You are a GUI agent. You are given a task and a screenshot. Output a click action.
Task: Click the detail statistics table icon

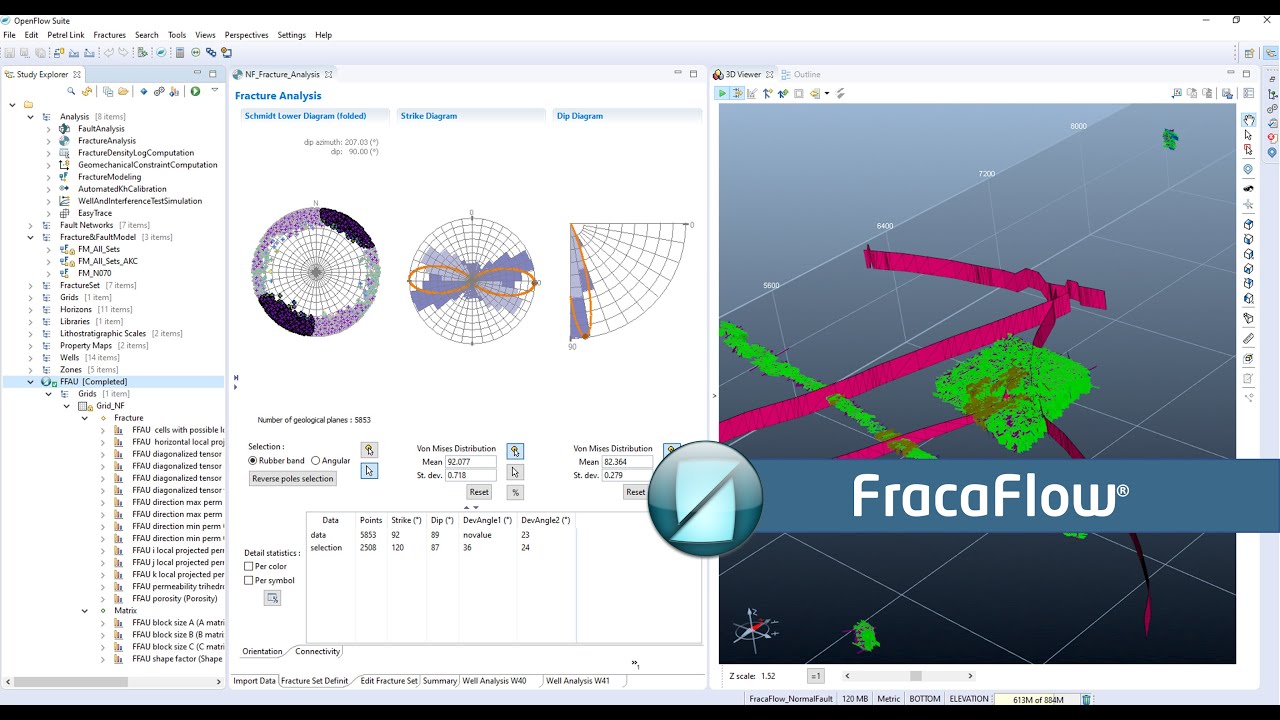[272, 598]
